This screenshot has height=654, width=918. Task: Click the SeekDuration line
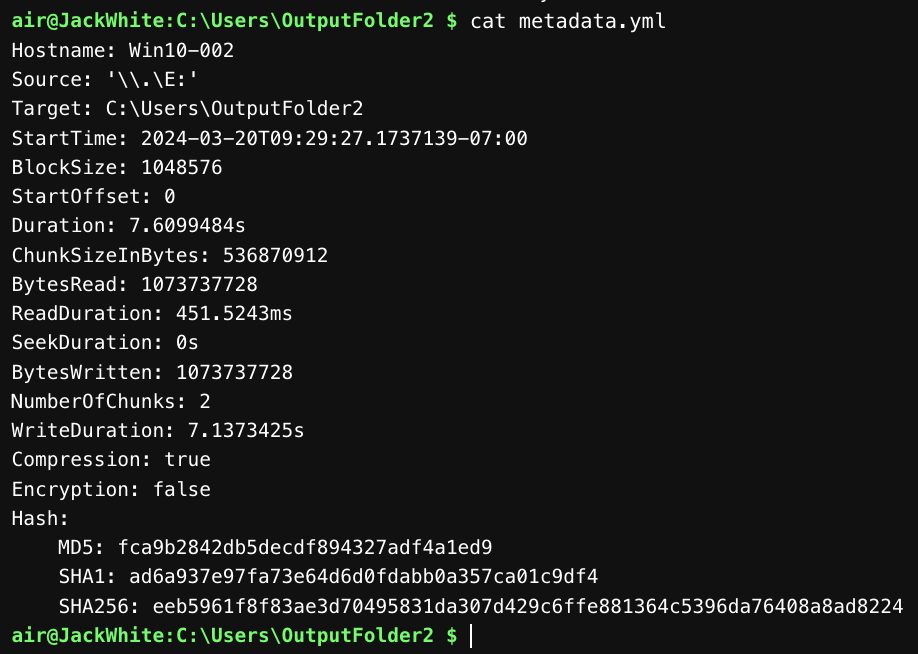pos(105,343)
